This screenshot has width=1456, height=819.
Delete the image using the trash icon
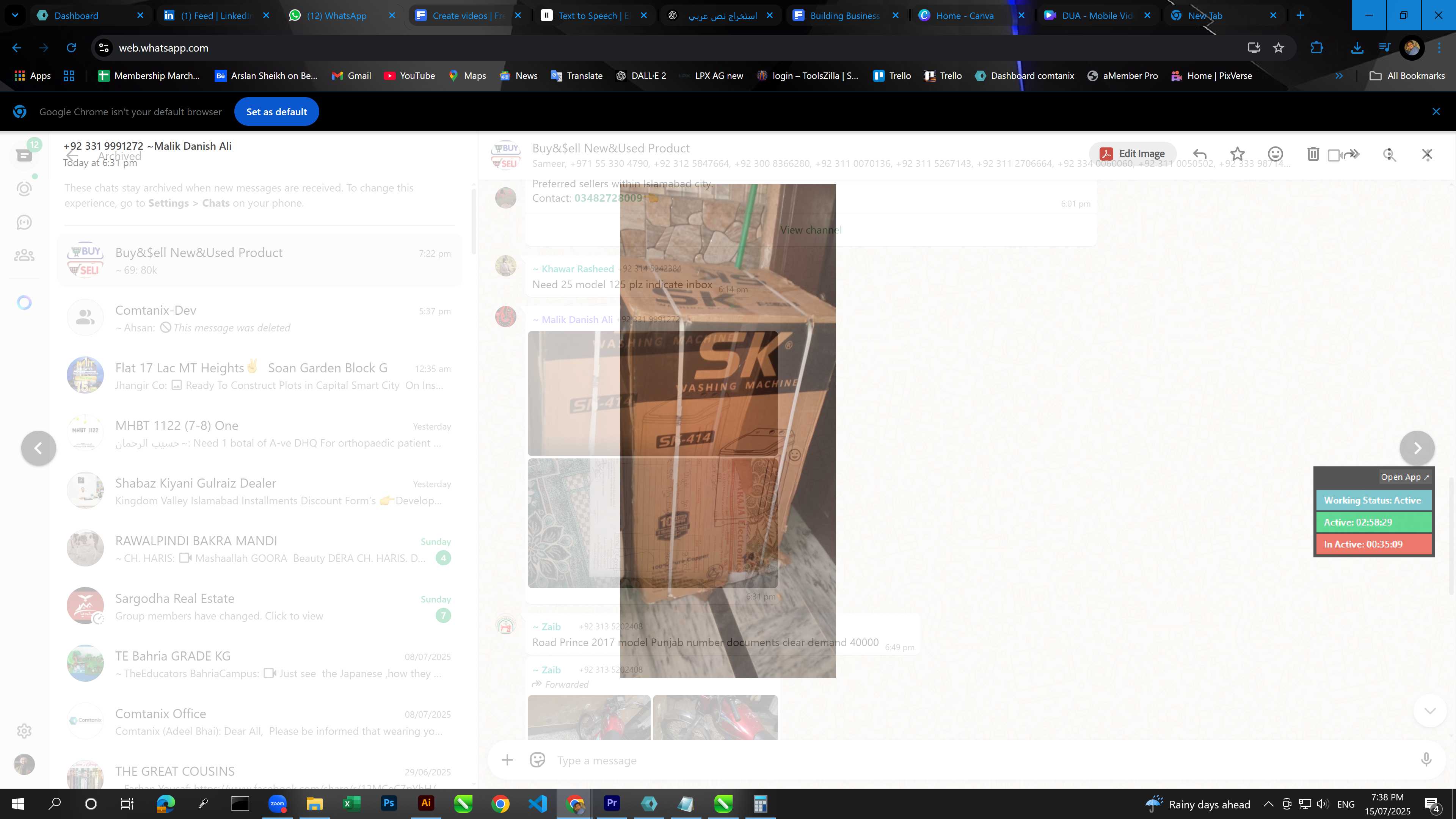tap(1313, 154)
